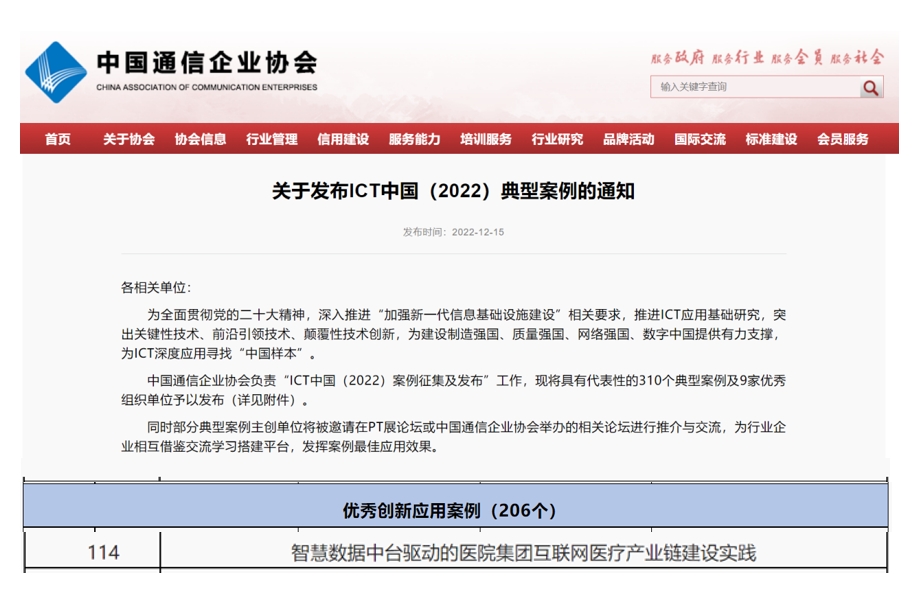Image resolution: width=914 pixels, height=592 pixels.
Task: Click the magnifier search icon
Action: point(871,87)
